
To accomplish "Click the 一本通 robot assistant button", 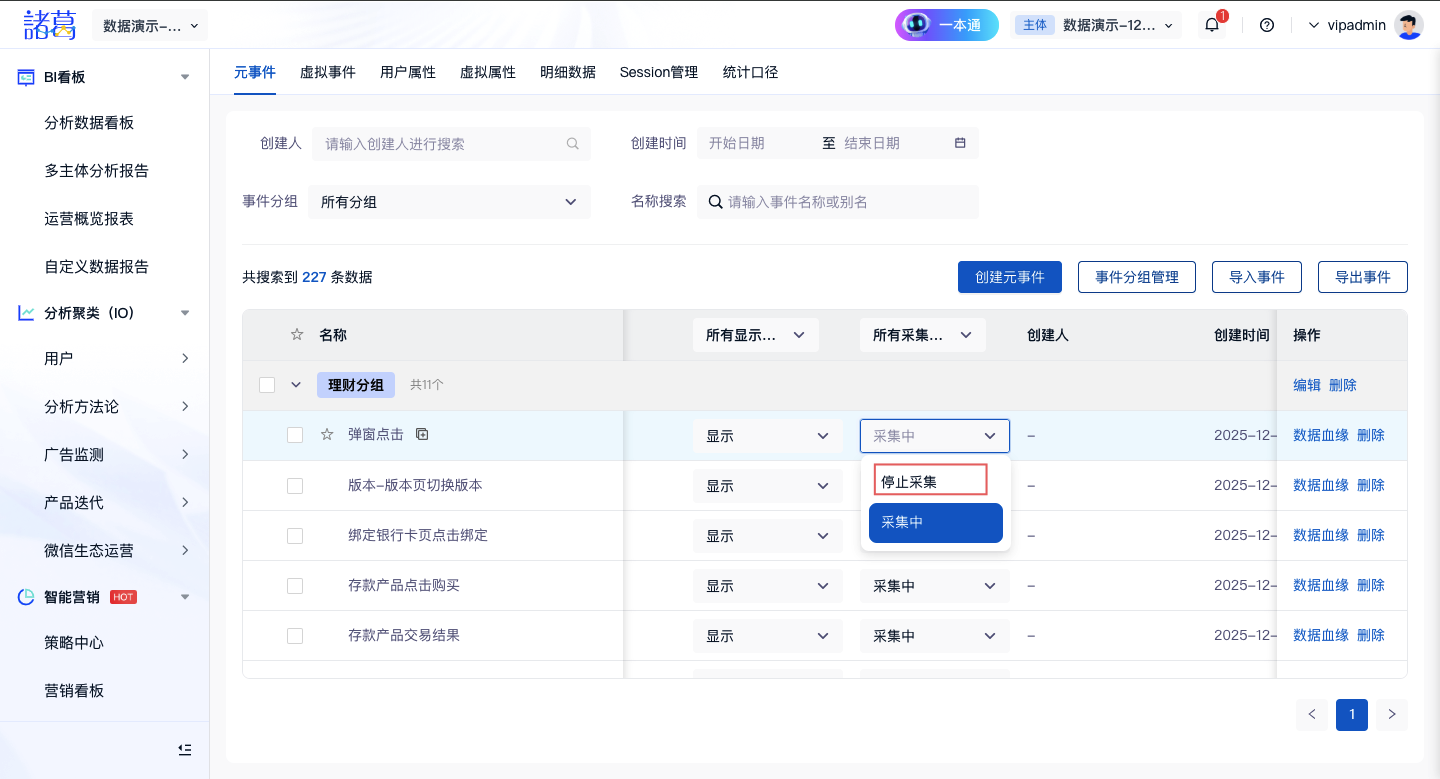I will tap(946, 25).
